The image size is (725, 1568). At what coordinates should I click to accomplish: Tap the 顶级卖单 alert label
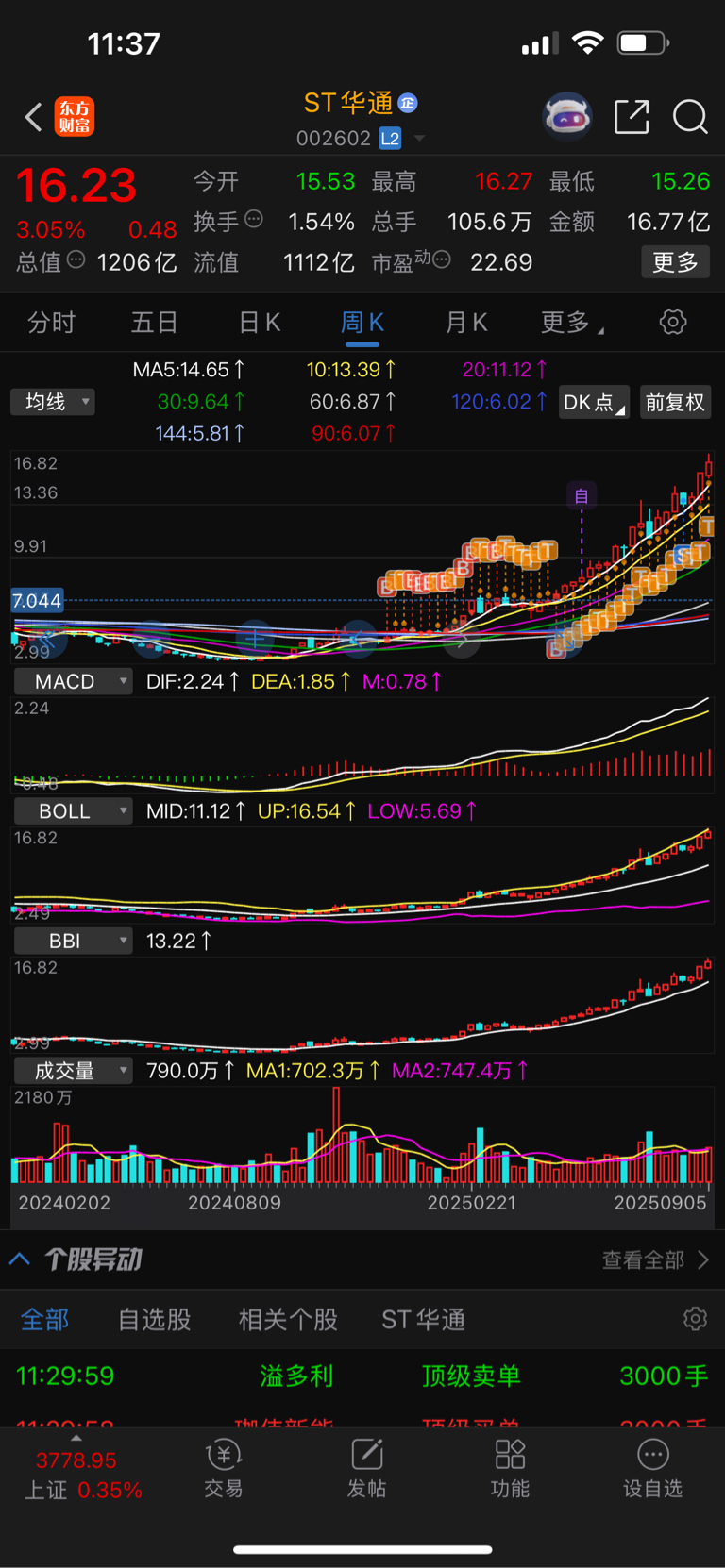click(471, 1376)
